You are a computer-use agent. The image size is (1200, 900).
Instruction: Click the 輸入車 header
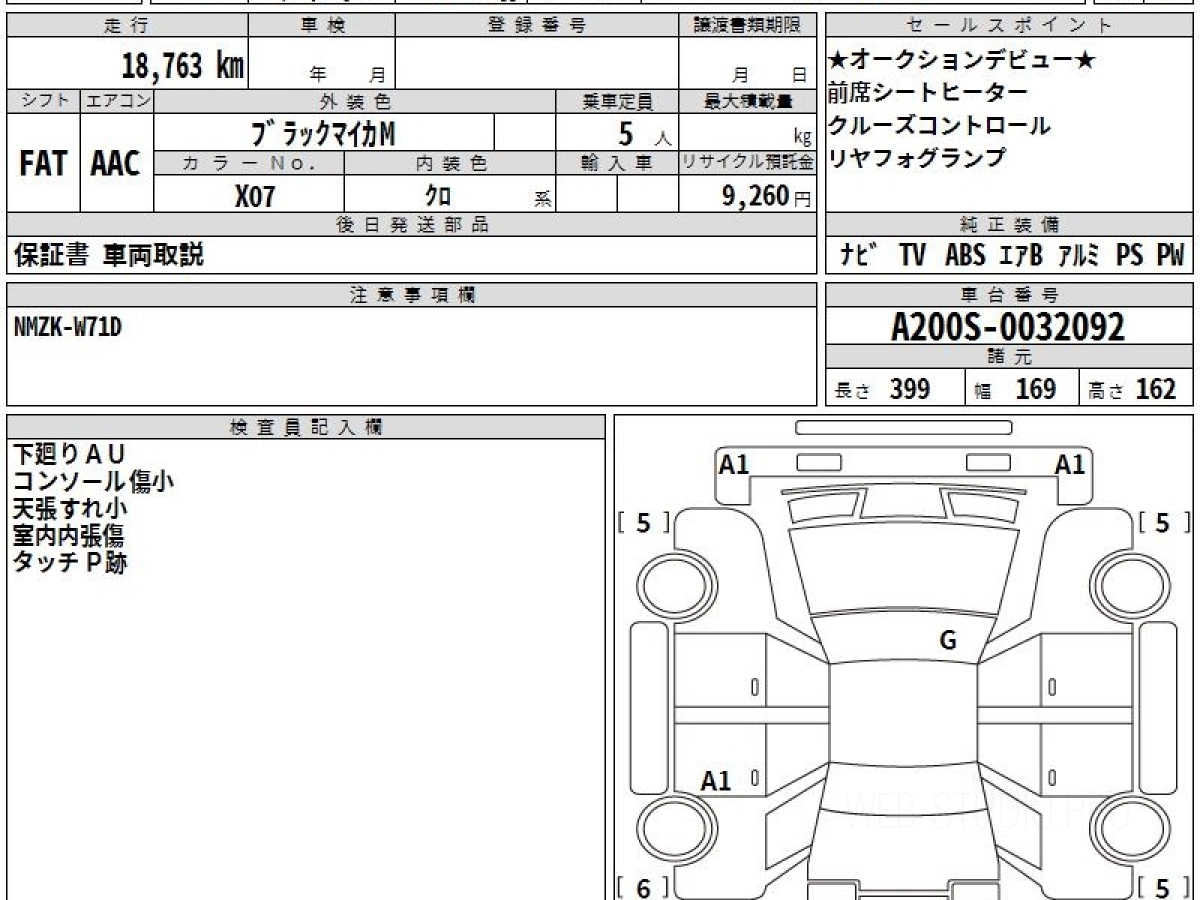pos(617,163)
